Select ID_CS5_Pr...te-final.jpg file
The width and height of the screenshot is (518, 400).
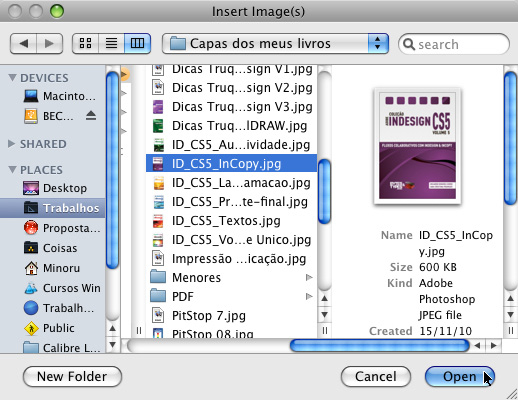coord(232,202)
